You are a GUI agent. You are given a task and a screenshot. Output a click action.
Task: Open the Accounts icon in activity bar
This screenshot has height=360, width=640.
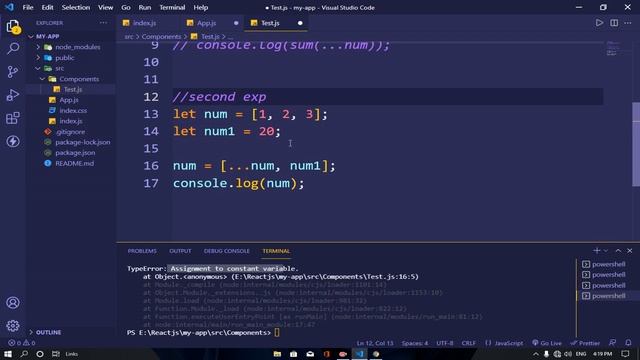[x=13, y=303]
